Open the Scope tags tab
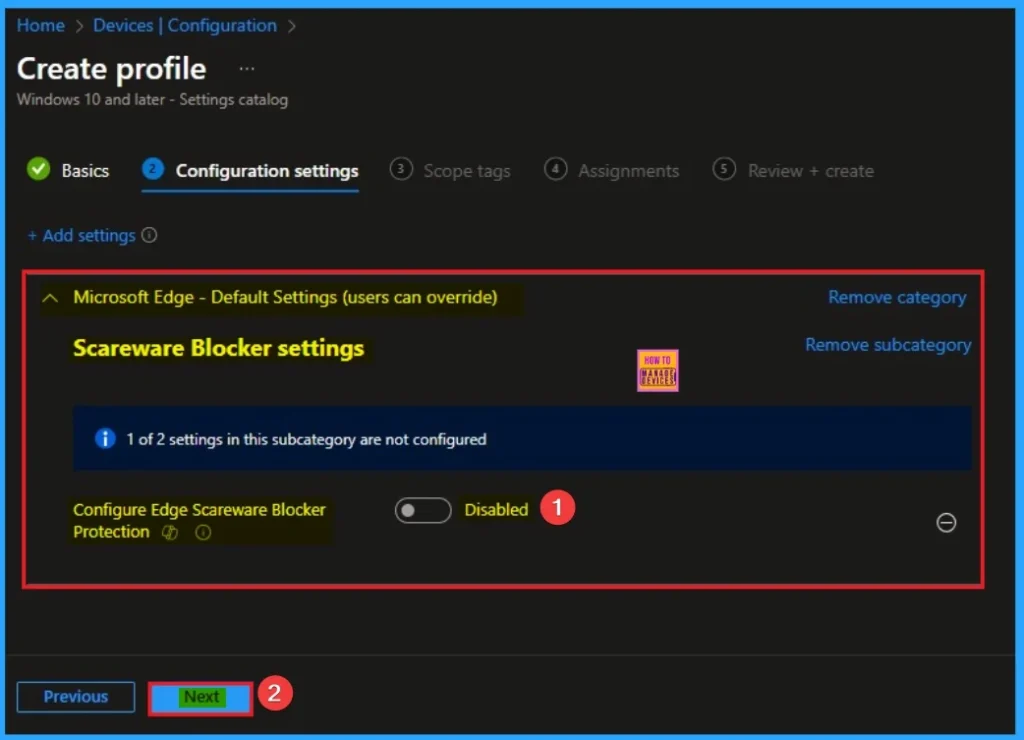The width and height of the screenshot is (1024, 740). (x=450, y=170)
